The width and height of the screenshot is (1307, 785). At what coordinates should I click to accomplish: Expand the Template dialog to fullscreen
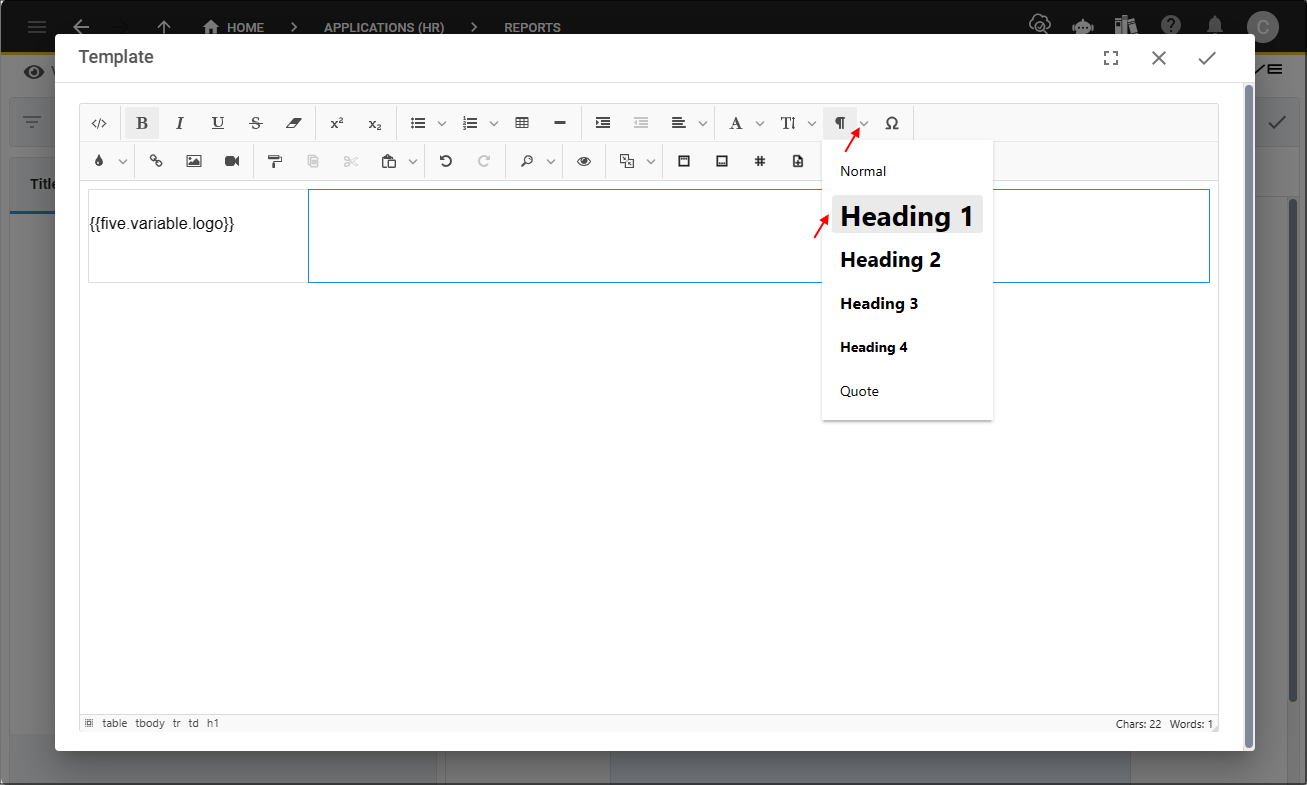(x=1111, y=58)
